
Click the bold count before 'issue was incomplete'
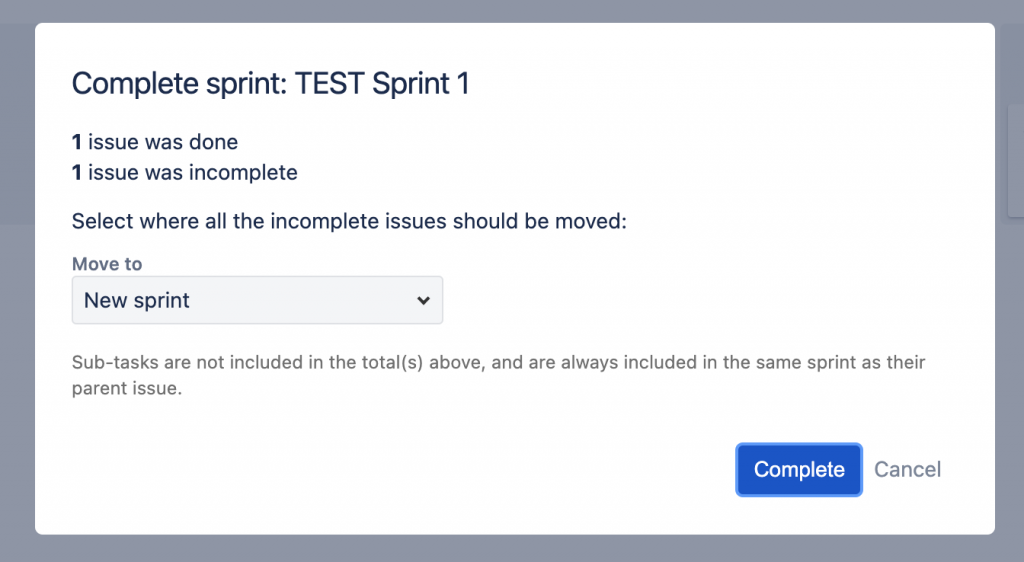pos(77,172)
